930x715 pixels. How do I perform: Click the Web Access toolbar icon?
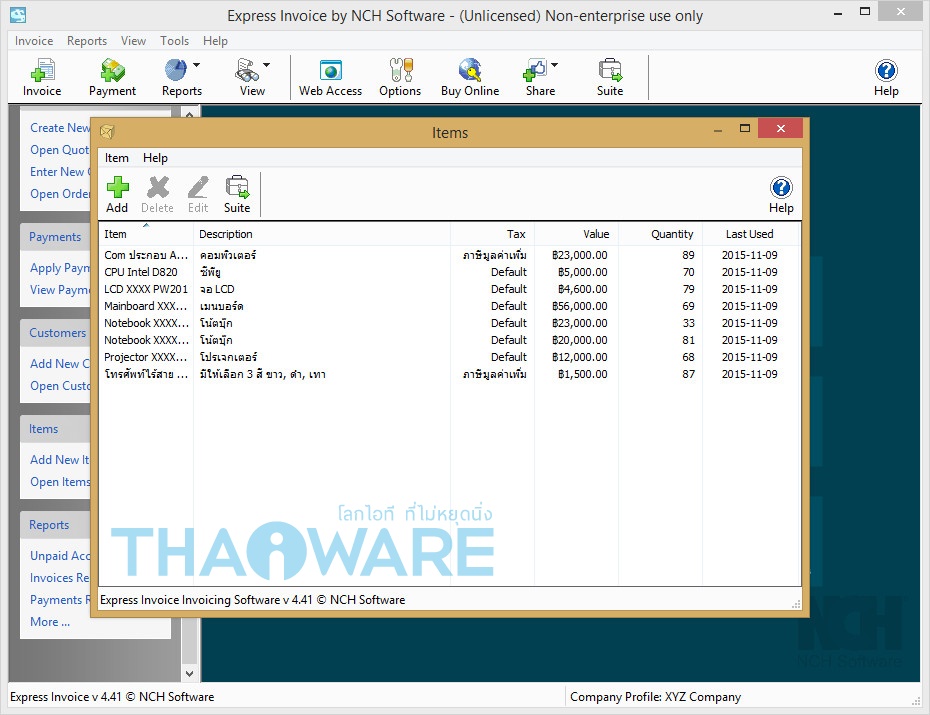pyautogui.click(x=330, y=77)
